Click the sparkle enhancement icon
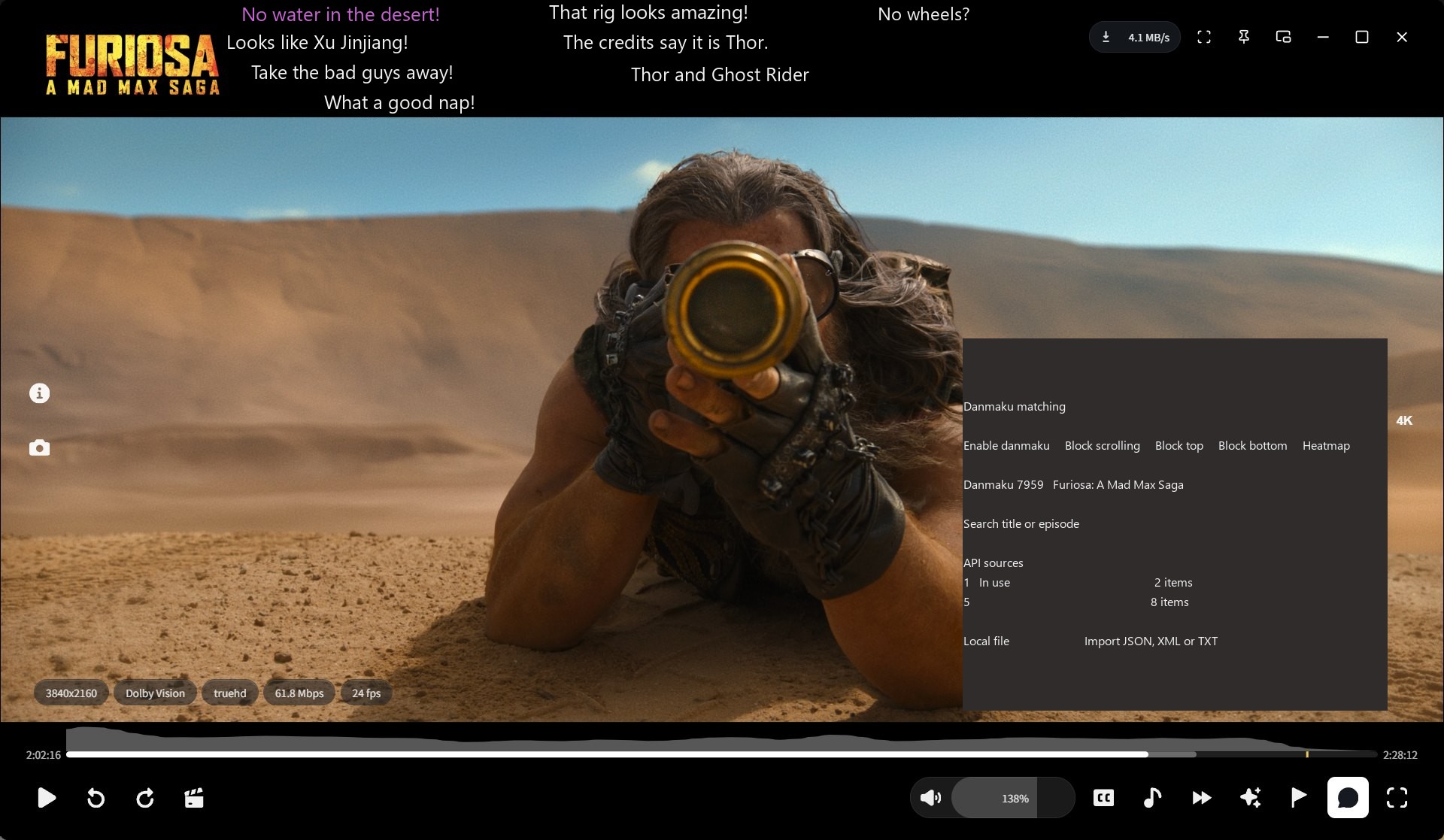The width and height of the screenshot is (1444, 840). [1251, 798]
